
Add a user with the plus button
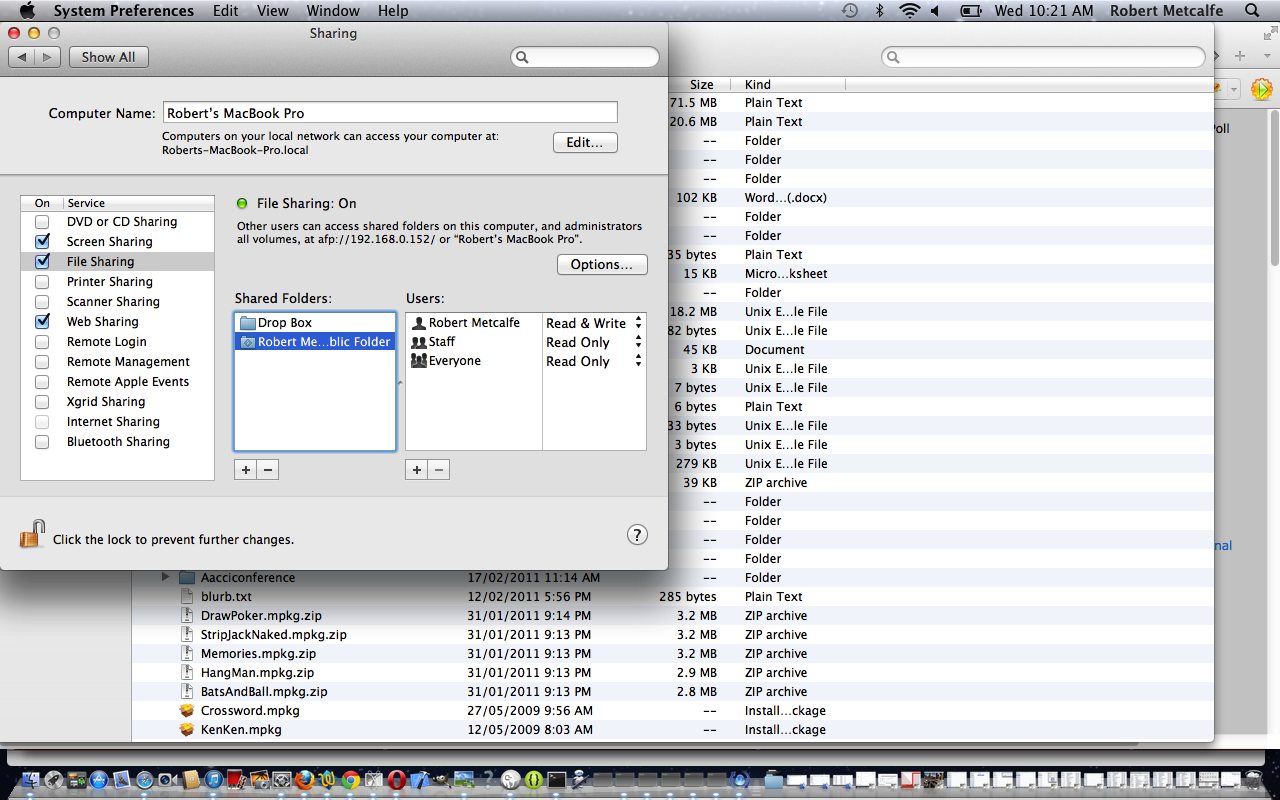click(x=416, y=470)
